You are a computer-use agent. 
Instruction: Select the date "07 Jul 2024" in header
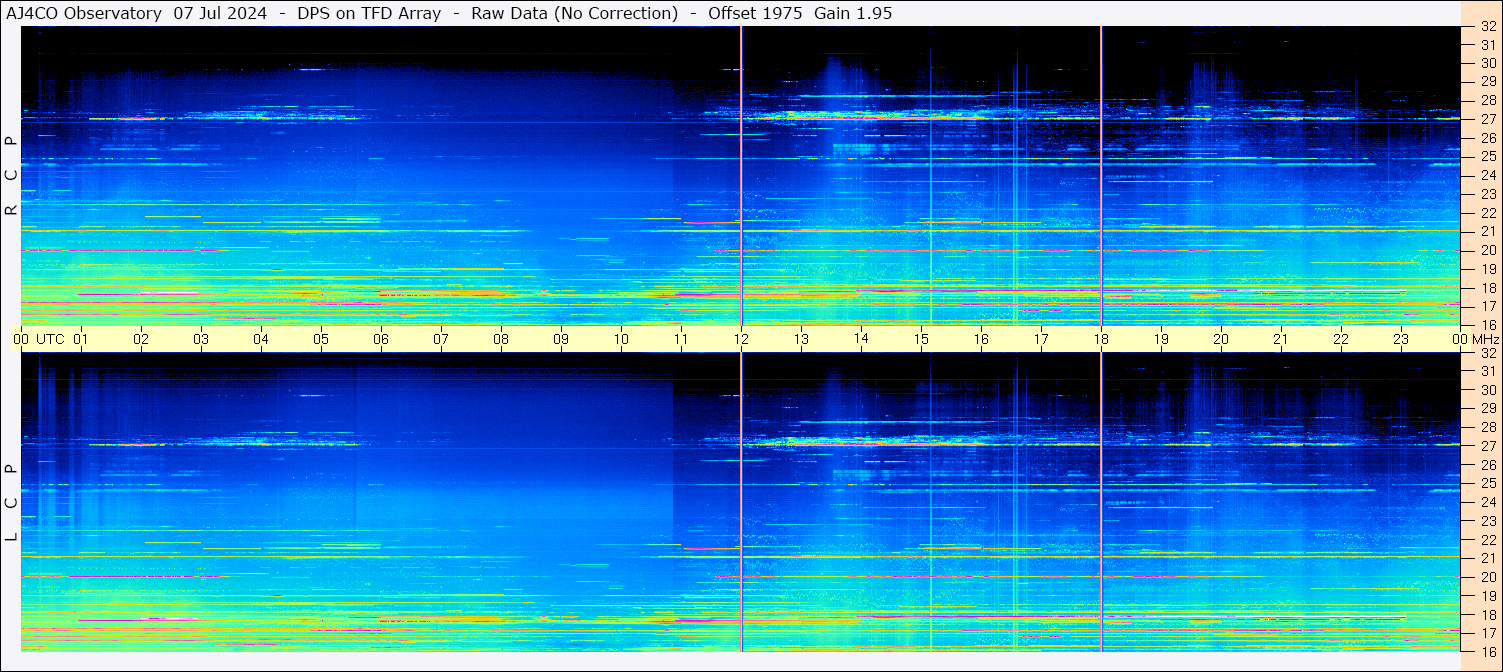(220, 14)
